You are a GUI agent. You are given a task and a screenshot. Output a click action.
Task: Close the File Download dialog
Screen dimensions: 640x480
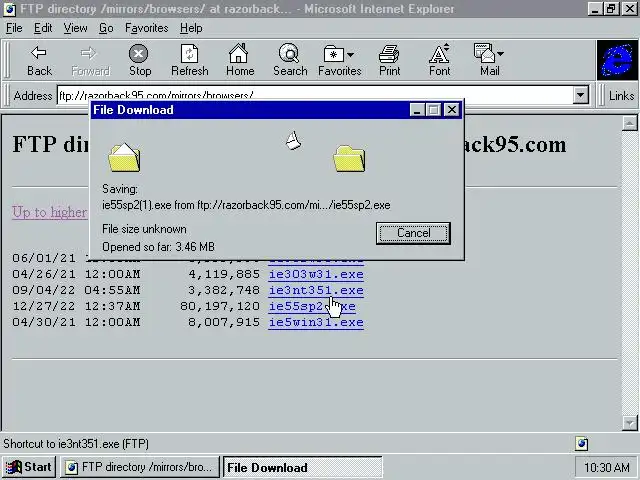(x=452, y=110)
